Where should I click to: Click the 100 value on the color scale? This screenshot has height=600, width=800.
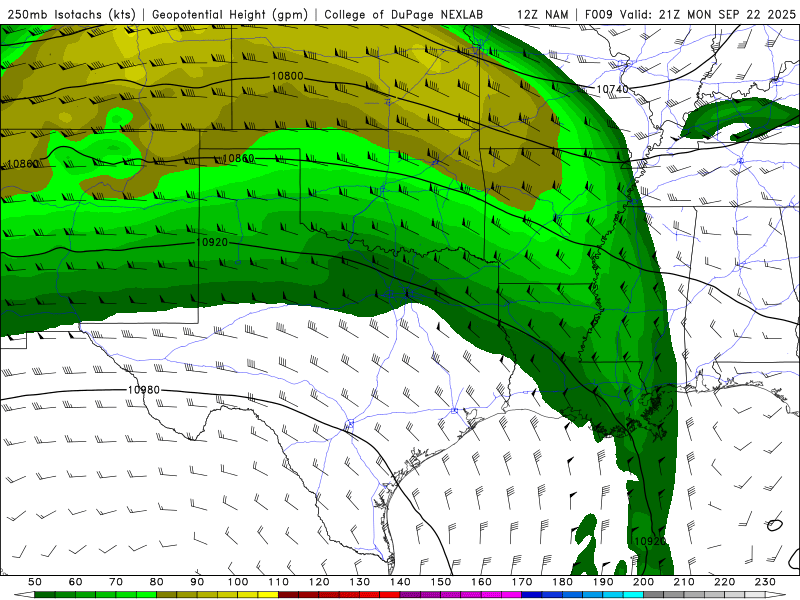(x=238, y=582)
